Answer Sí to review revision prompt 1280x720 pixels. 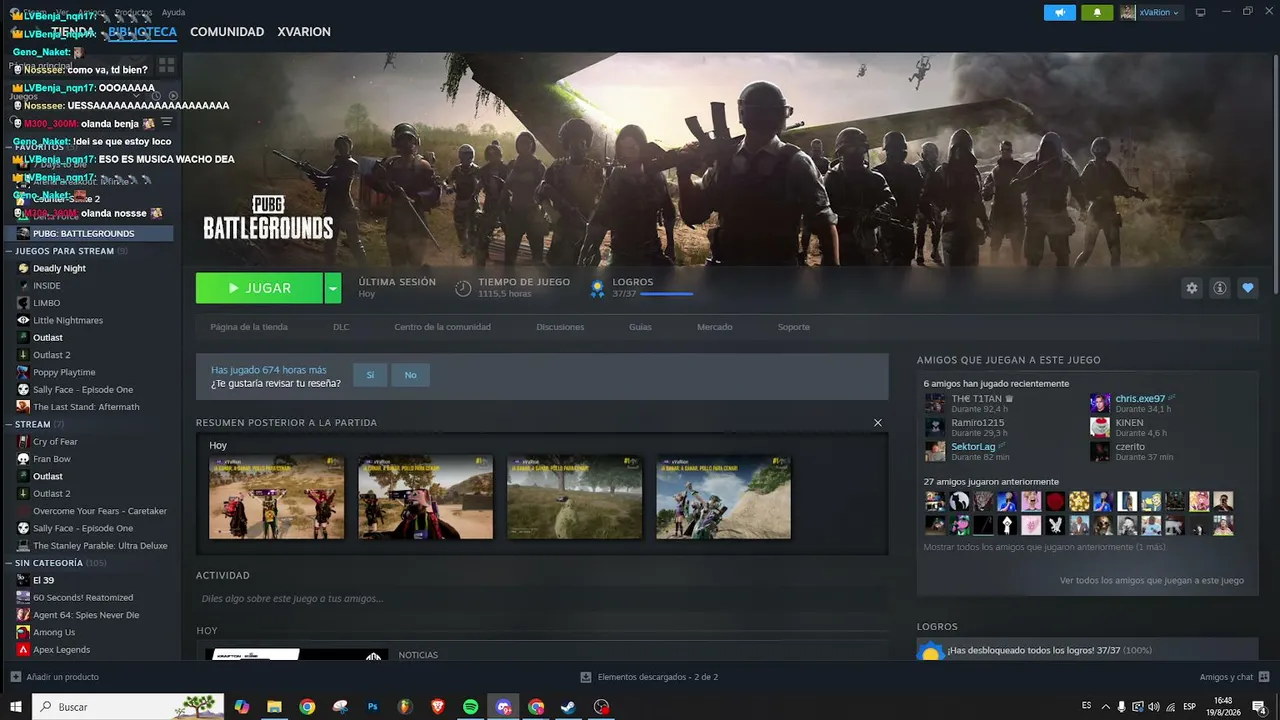[x=370, y=375]
